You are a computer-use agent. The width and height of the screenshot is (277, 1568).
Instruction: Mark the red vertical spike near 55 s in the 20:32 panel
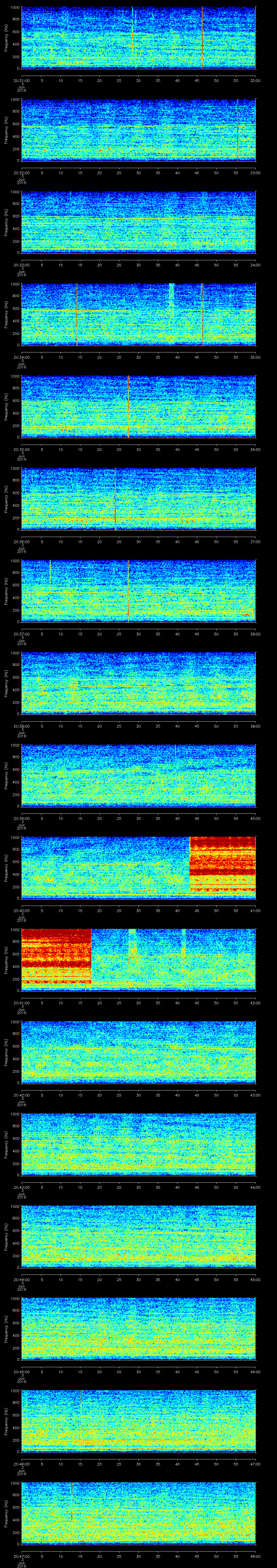pos(238,130)
